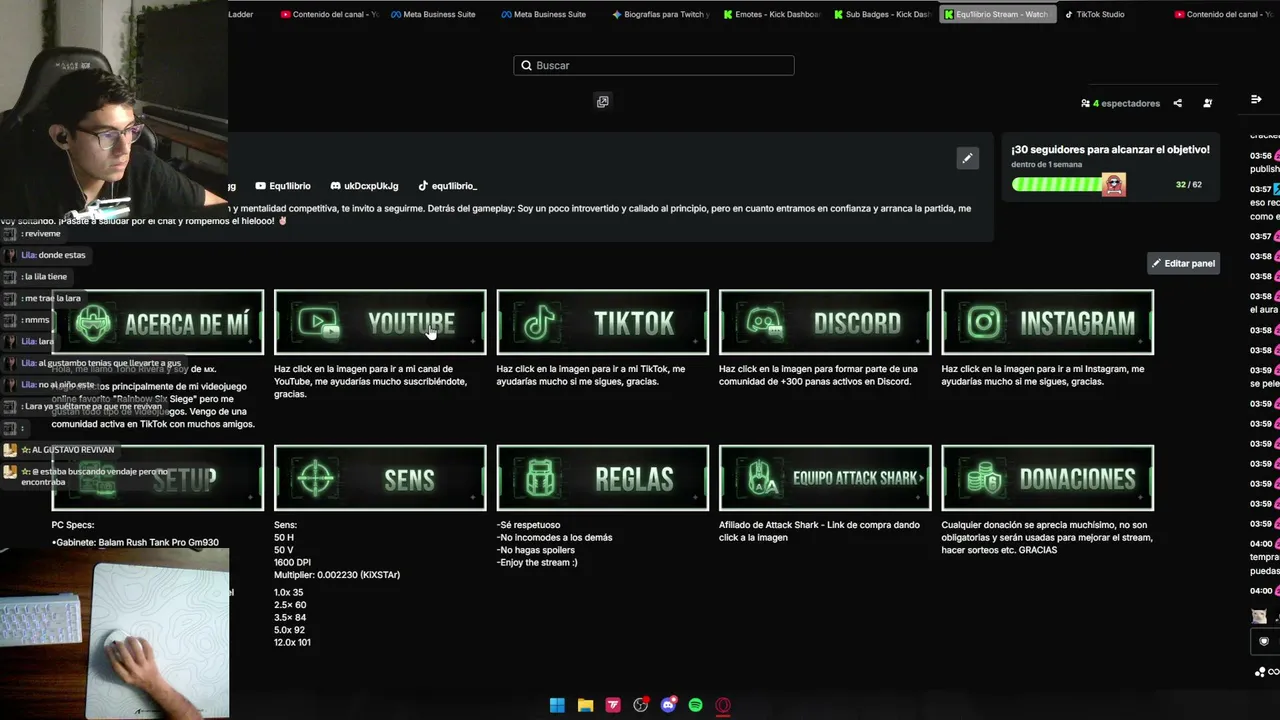Click the viewers icon beside 4 espectadores
This screenshot has height=720, width=1280.
click(x=1085, y=103)
